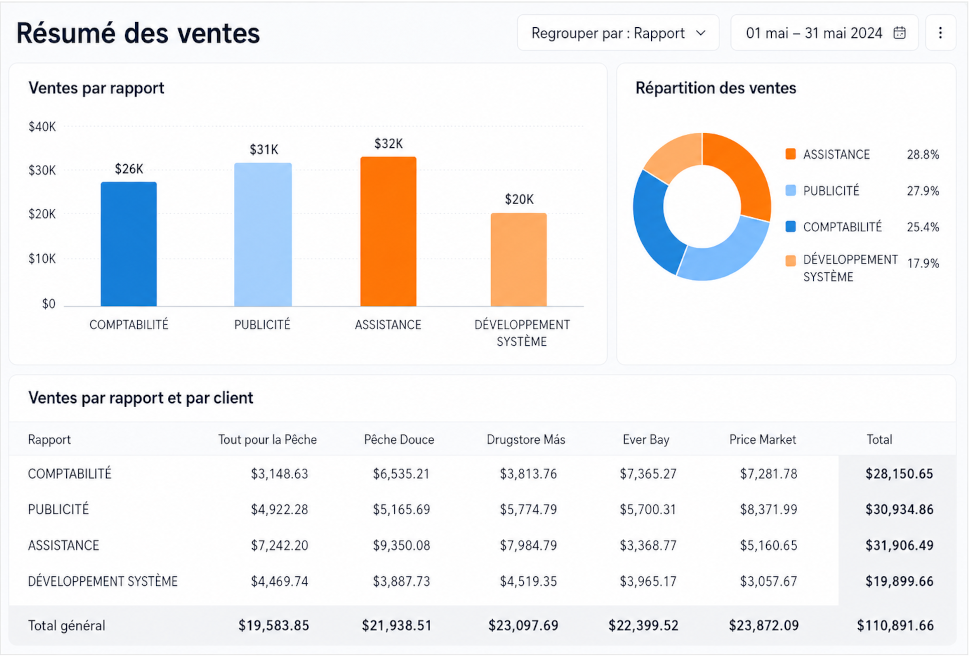Image resolution: width=970 pixels, height=658 pixels.
Task: Click the DÉVELOPPEMENT SYSTÈME legend swatch
Action: tap(791, 261)
